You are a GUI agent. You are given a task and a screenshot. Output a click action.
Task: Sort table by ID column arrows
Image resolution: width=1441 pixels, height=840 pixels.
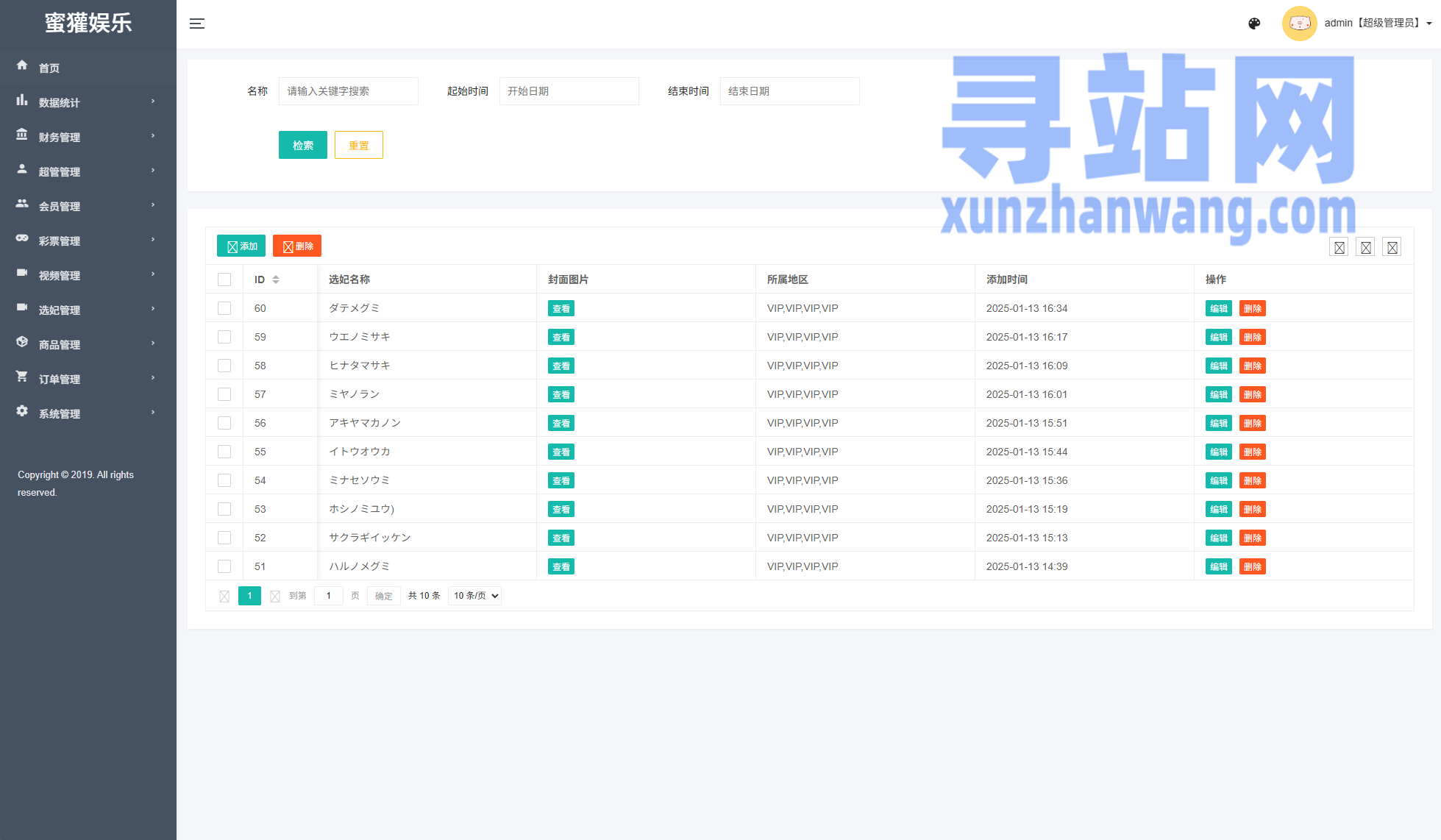point(276,280)
